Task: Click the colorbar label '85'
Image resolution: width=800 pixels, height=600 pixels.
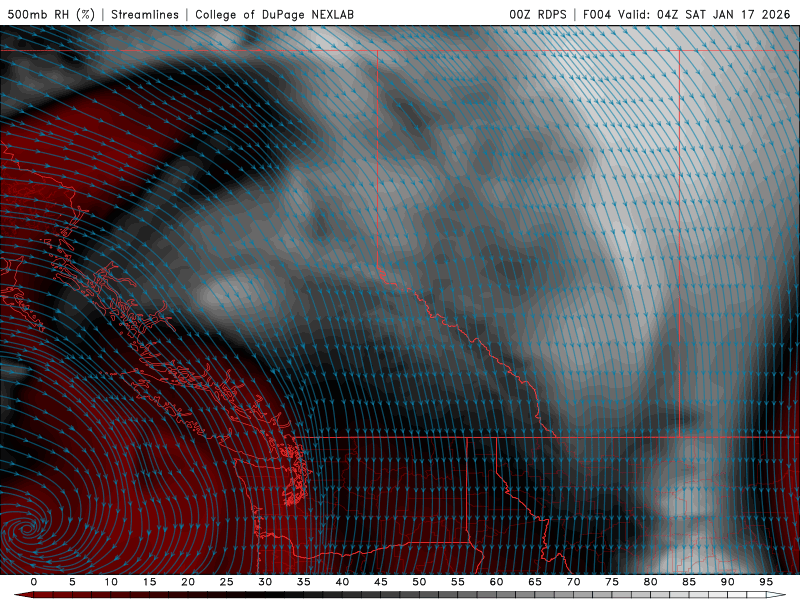Action: click(689, 582)
